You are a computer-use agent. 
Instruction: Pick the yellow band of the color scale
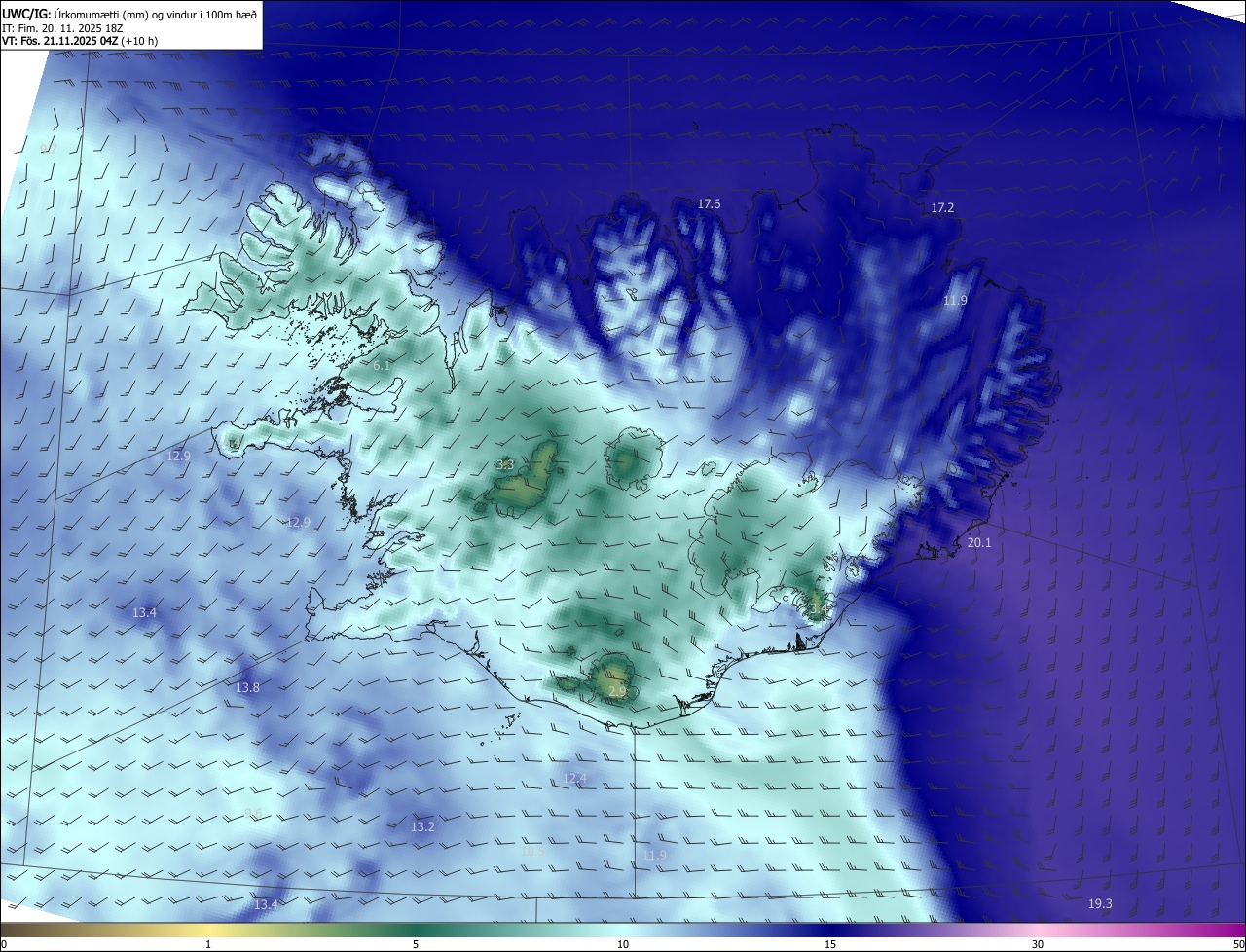tap(208, 931)
